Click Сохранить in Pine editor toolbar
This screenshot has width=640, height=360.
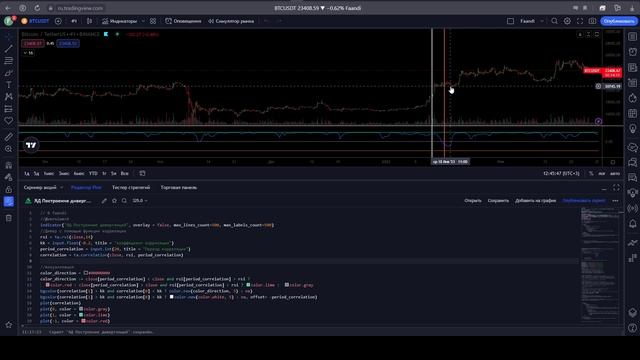coord(498,201)
